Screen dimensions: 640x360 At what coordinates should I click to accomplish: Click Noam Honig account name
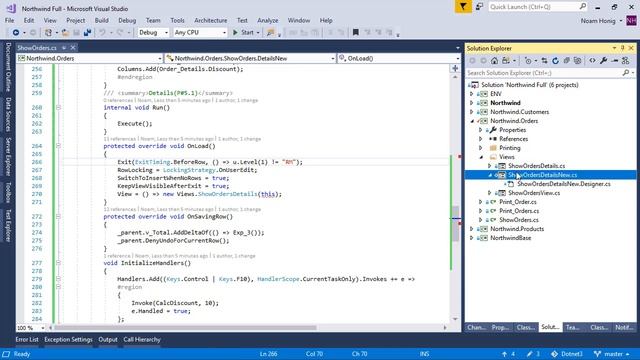598,21
